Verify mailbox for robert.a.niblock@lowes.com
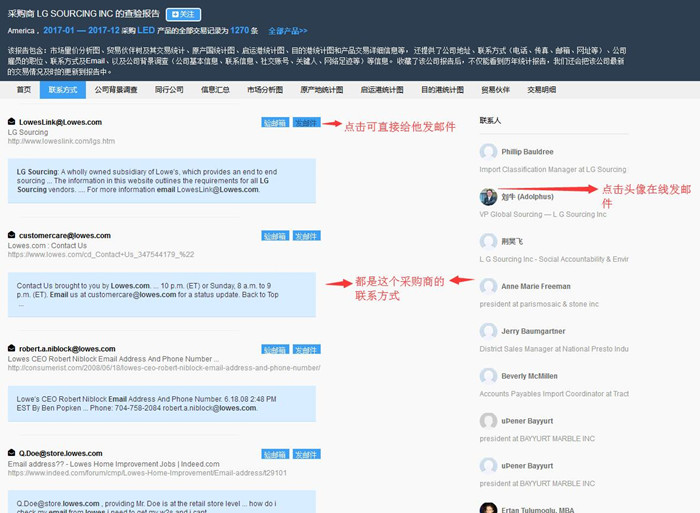Viewport: 700px width, 513px height. 275,349
